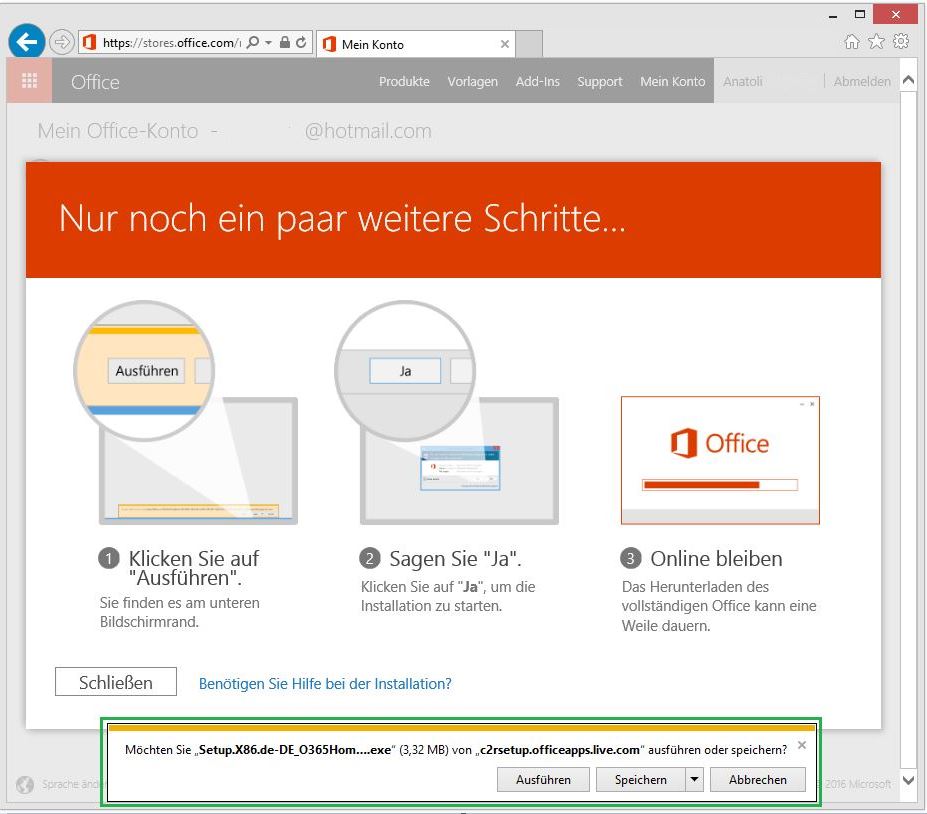This screenshot has height=814, width=927.
Task: Click the back navigation arrow
Action: click(x=26, y=41)
